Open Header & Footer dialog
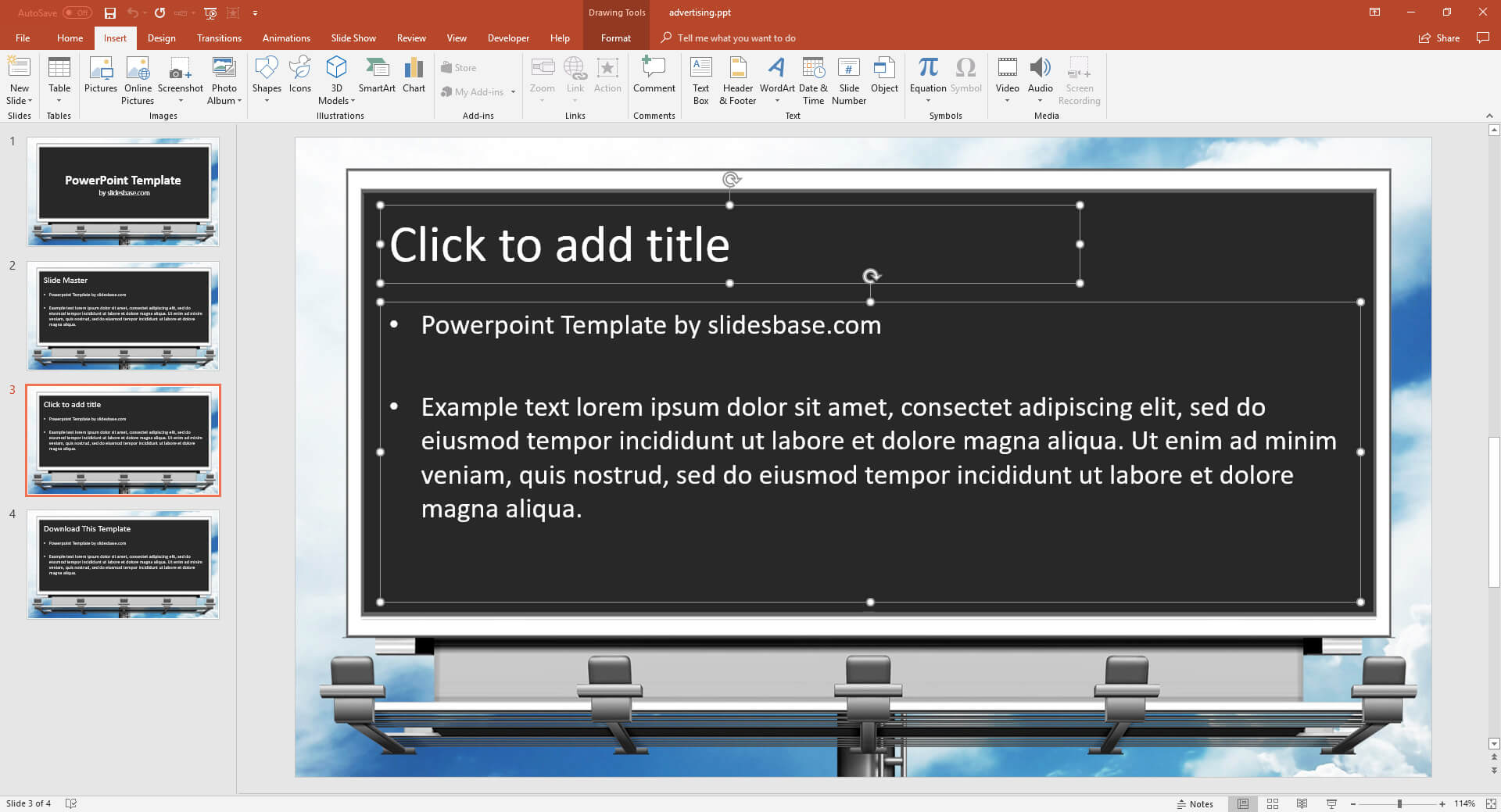1501x812 pixels. [737, 80]
